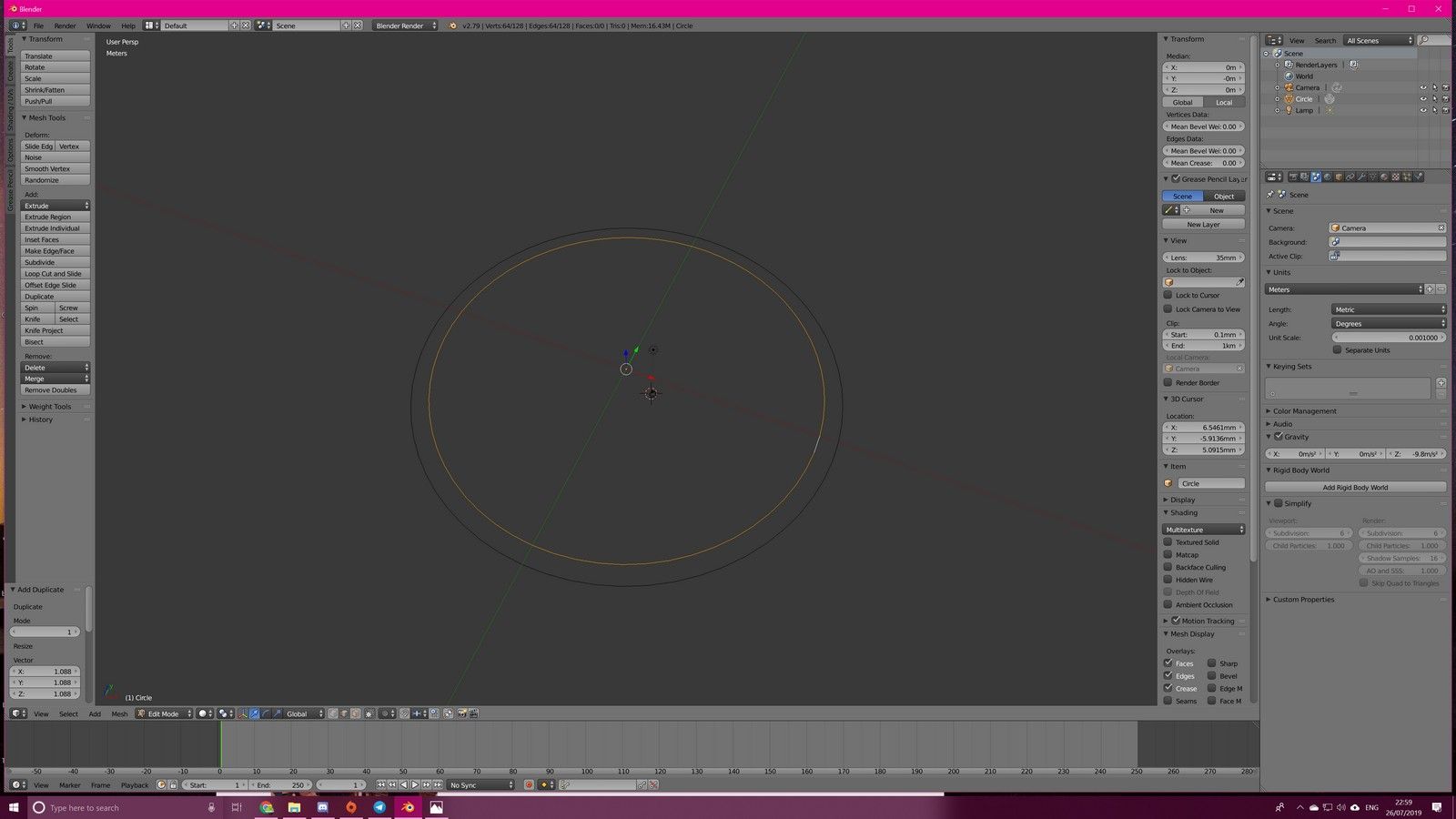Adjust Unit Scale value slider
Screen dimensions: 1456x819
(1389, 337)
